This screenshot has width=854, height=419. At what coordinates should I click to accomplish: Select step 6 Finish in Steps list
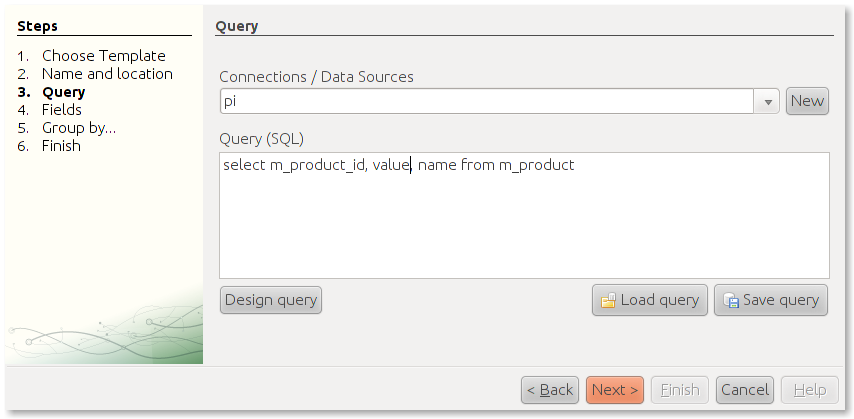[x=61, y=146]
